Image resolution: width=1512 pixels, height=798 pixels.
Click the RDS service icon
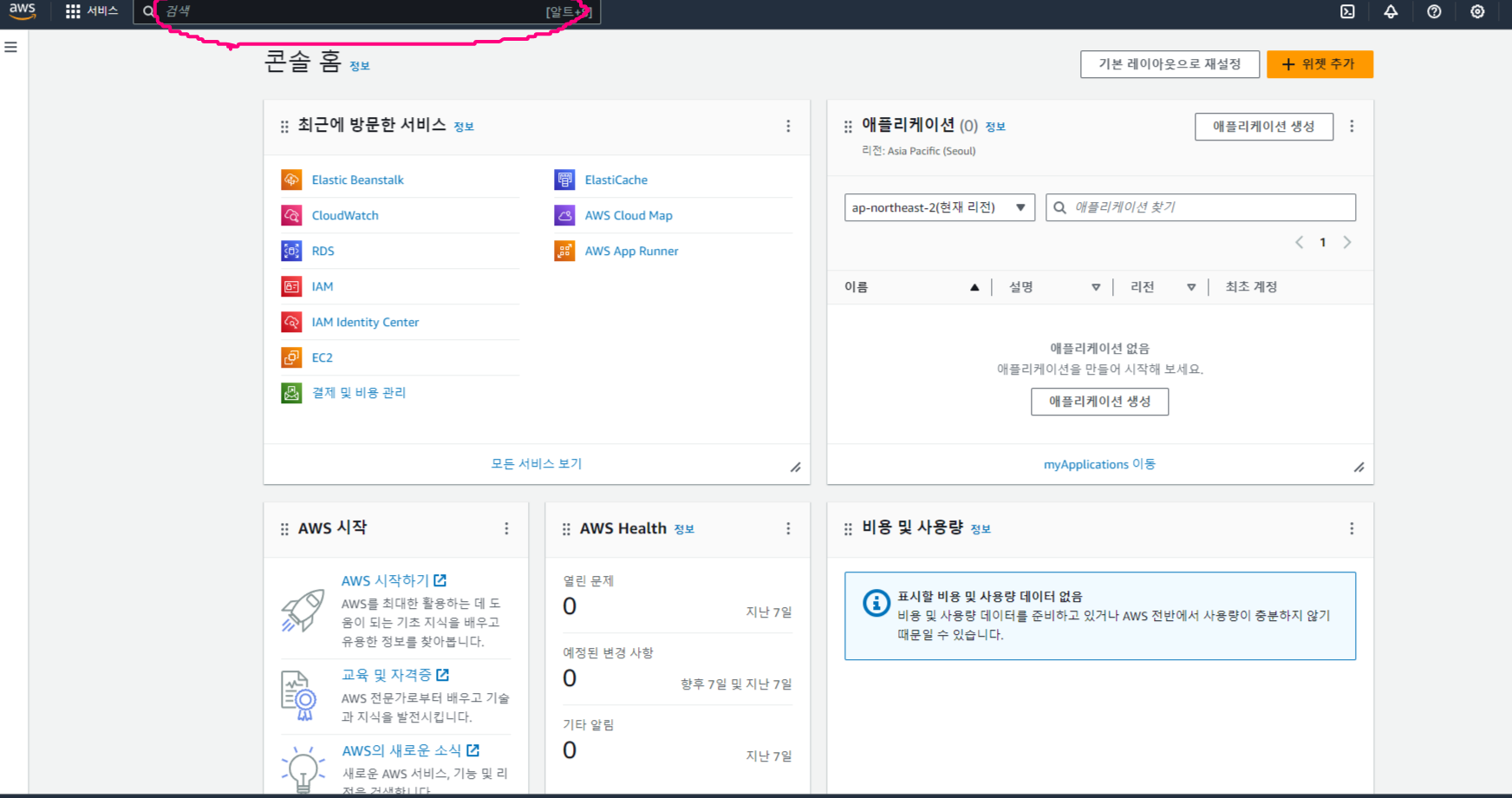pos(291,251)
